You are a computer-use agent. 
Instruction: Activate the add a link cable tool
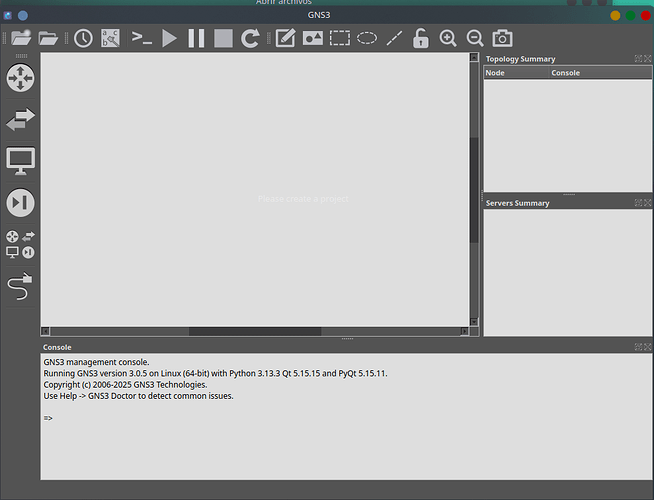pyautogui.click(x=20, y=286)
